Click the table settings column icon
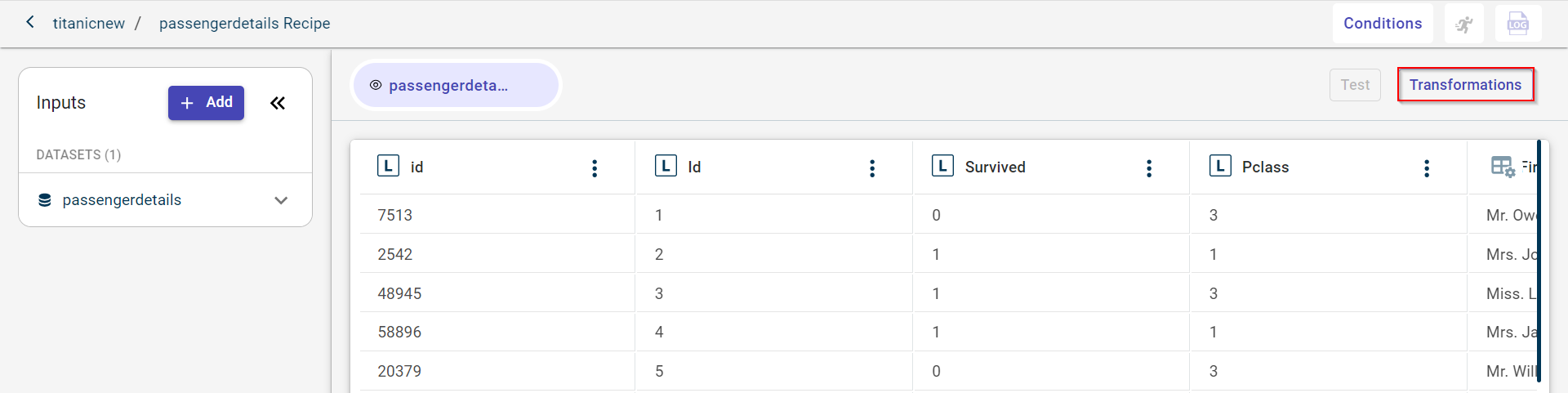Screen dimensions: 1568x393 (x=1503, y=167)
